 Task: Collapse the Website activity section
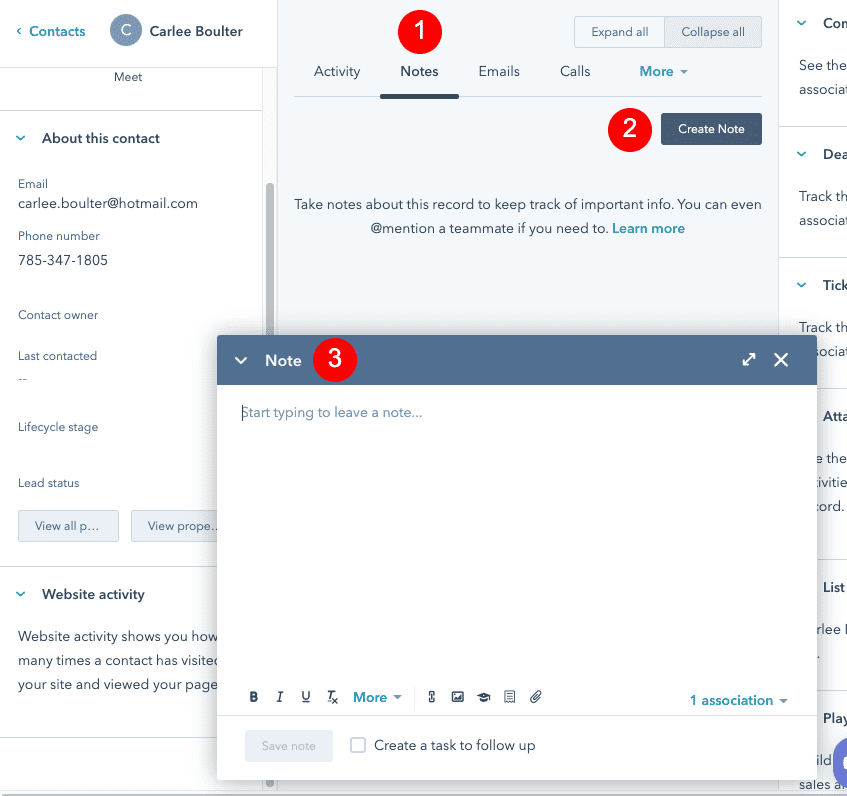pos(20,594)
